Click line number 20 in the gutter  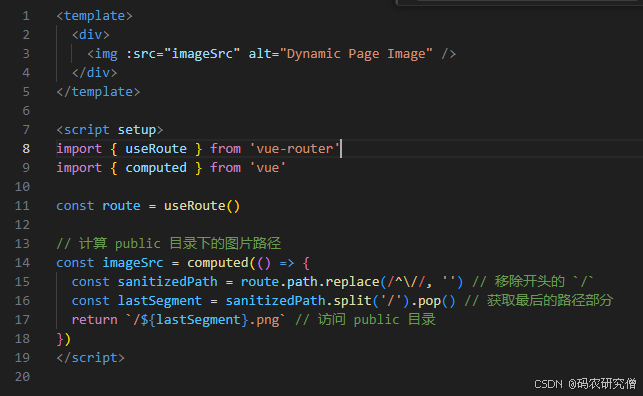point(22,377)
